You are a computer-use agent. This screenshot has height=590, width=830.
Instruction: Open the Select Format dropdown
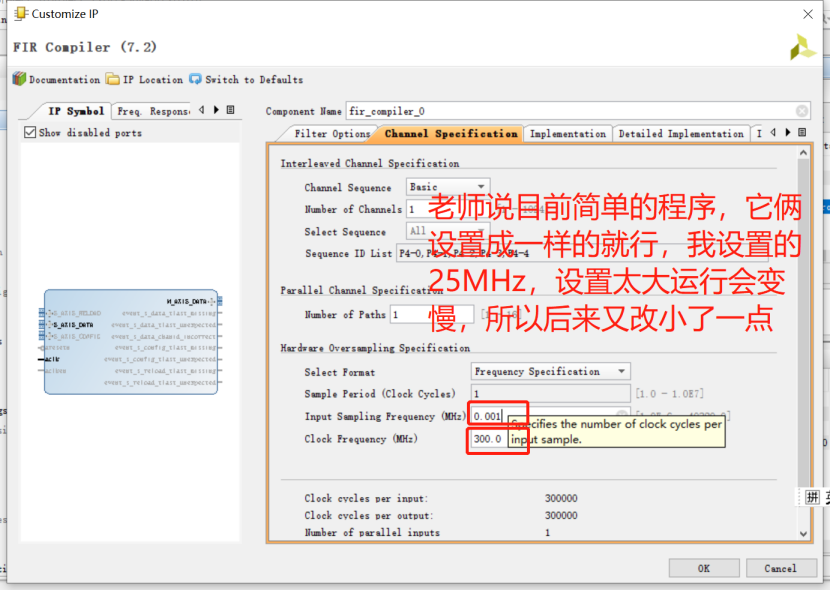pos(551,371)
